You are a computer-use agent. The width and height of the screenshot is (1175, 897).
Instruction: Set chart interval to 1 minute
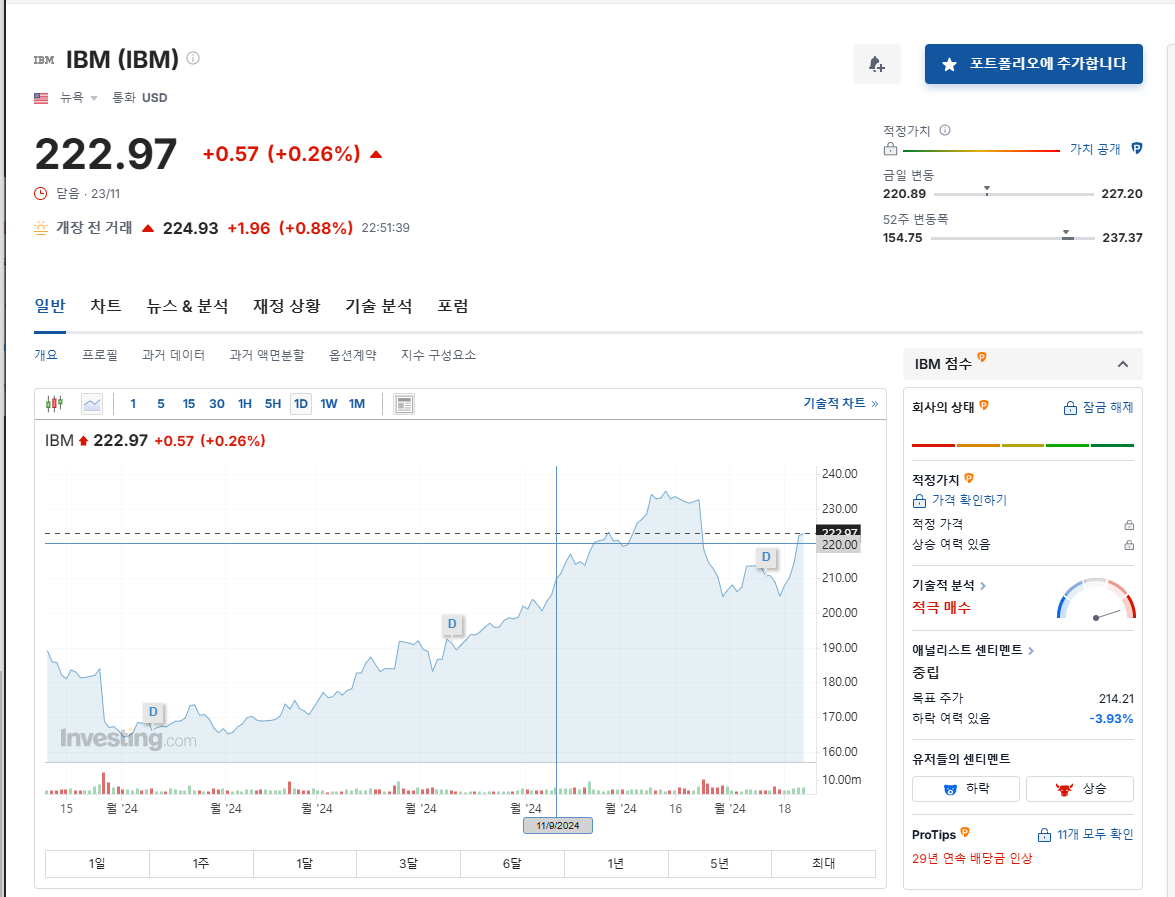(133, 404)
